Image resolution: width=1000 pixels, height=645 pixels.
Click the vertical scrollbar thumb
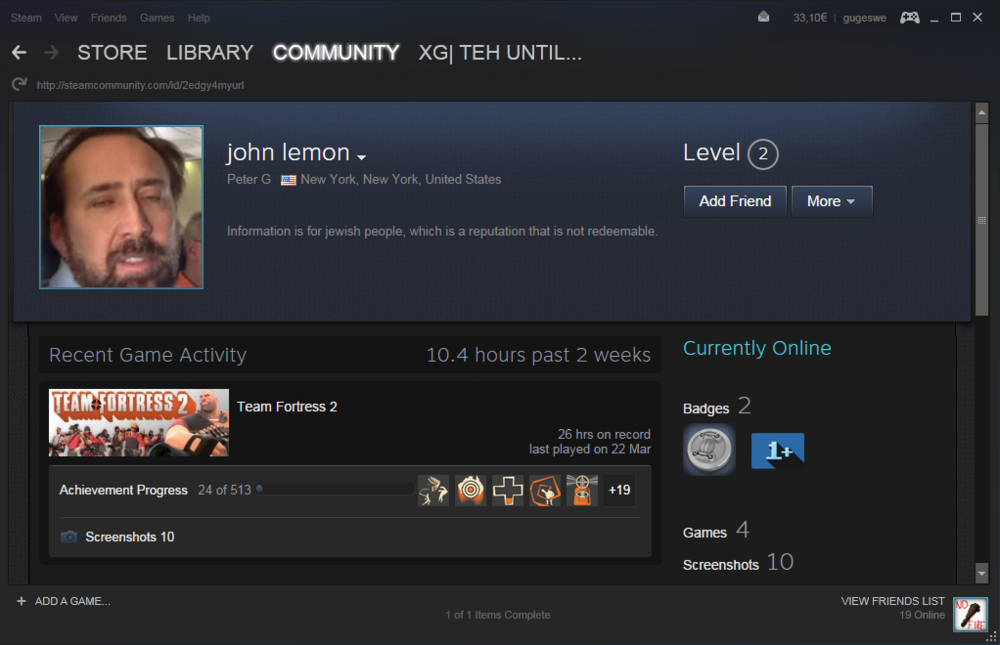(982, 219)
